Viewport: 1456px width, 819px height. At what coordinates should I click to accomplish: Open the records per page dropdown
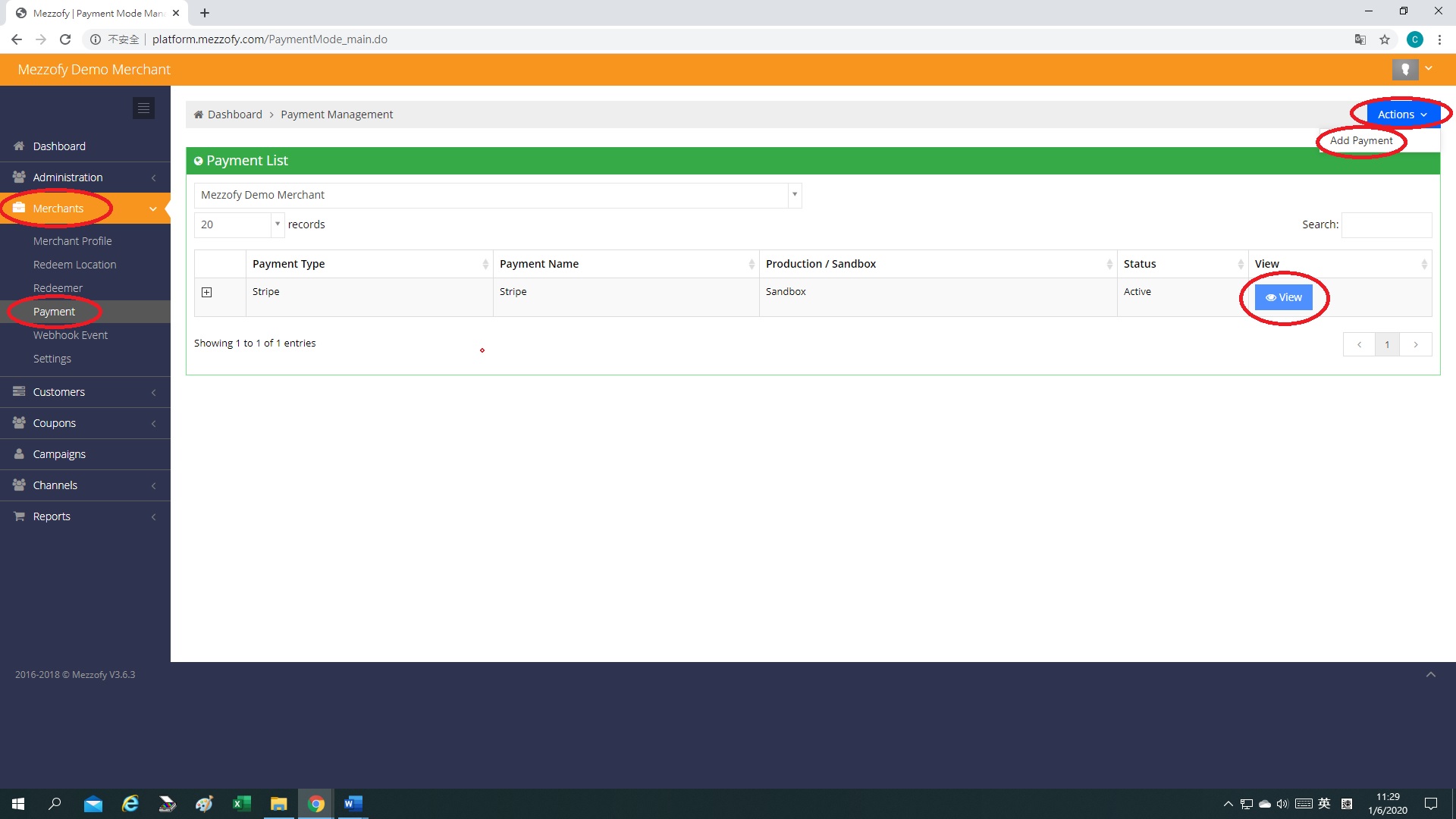click(x=239, y=224)
